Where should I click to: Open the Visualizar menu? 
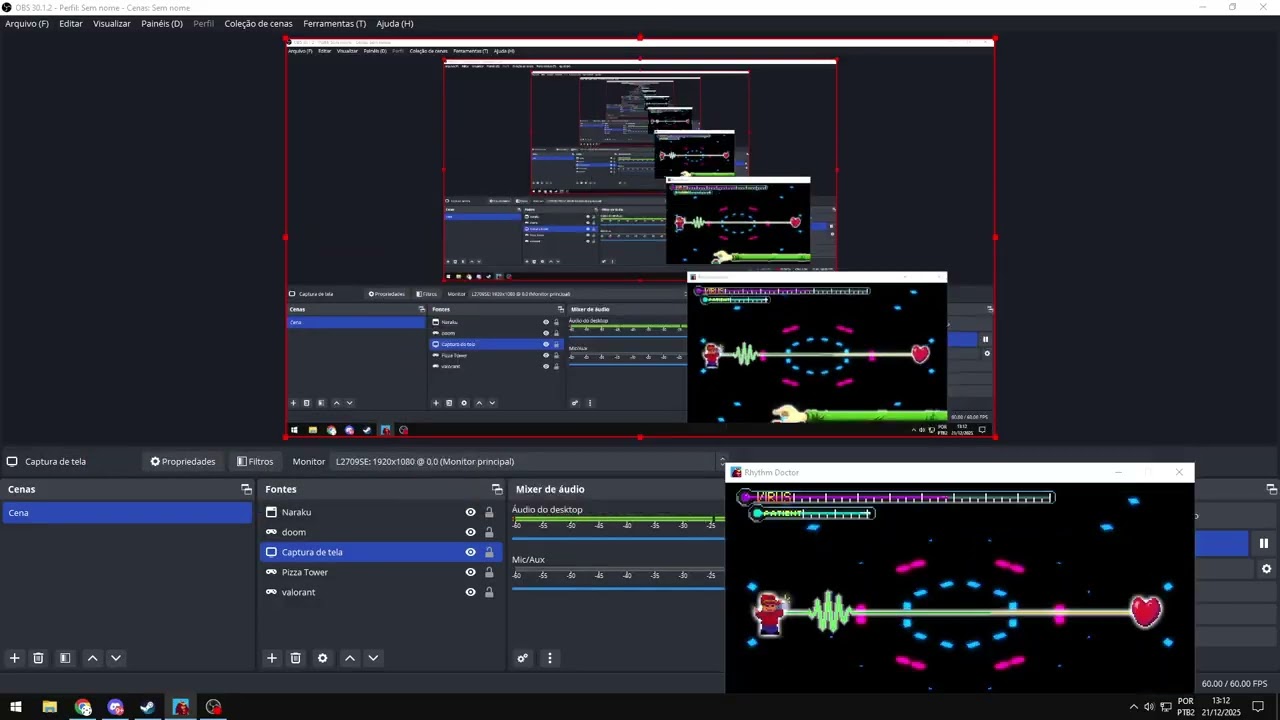112,23
